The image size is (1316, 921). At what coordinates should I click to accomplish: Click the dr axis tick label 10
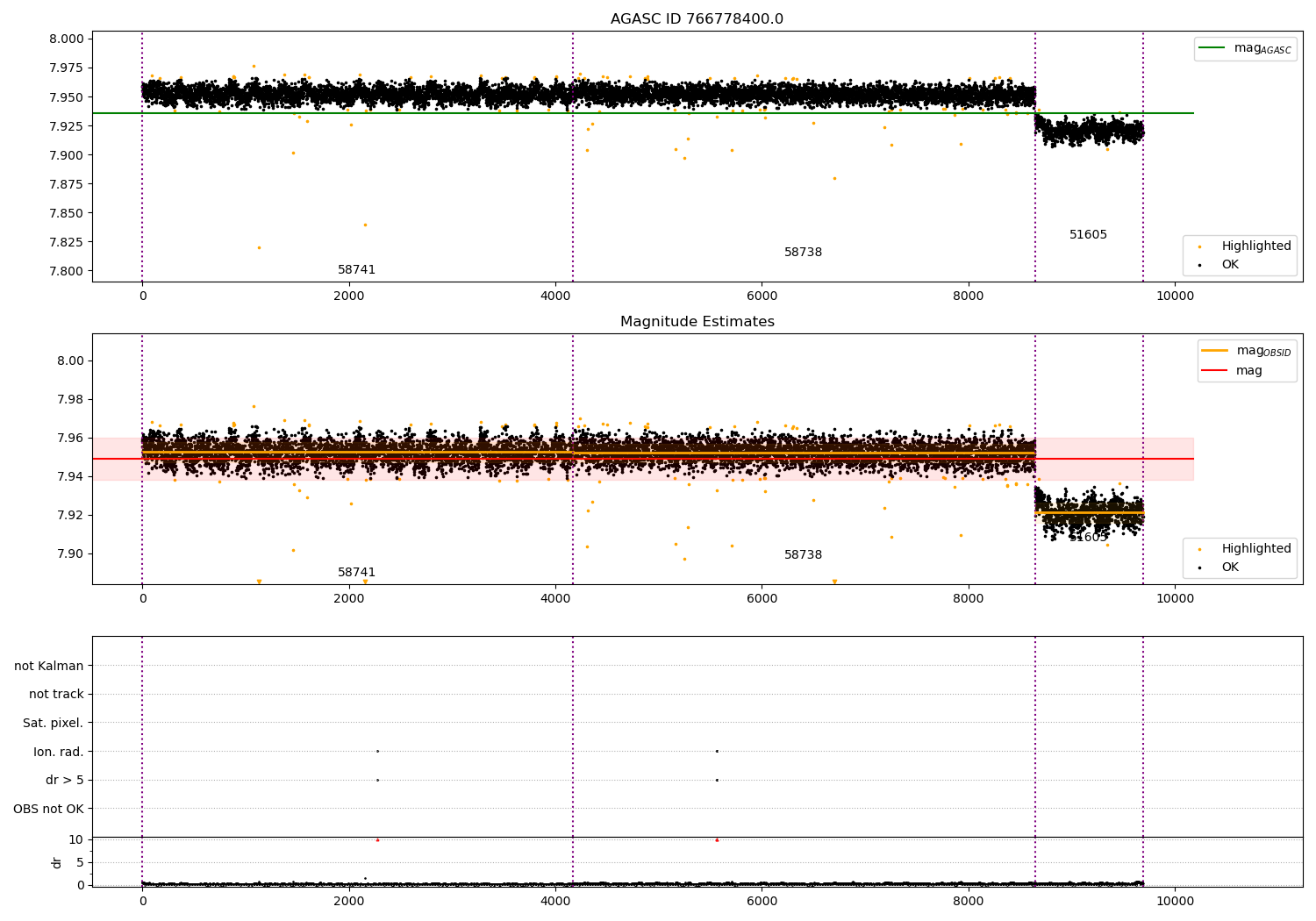click(75, 839)
